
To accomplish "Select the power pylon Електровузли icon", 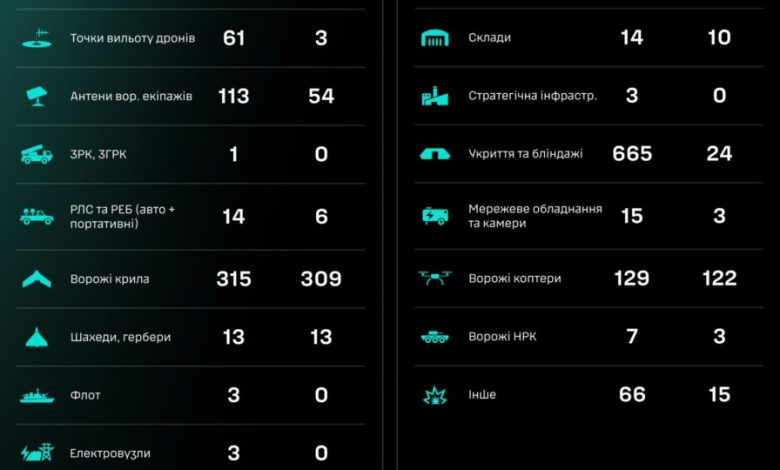I will point(37,453).
